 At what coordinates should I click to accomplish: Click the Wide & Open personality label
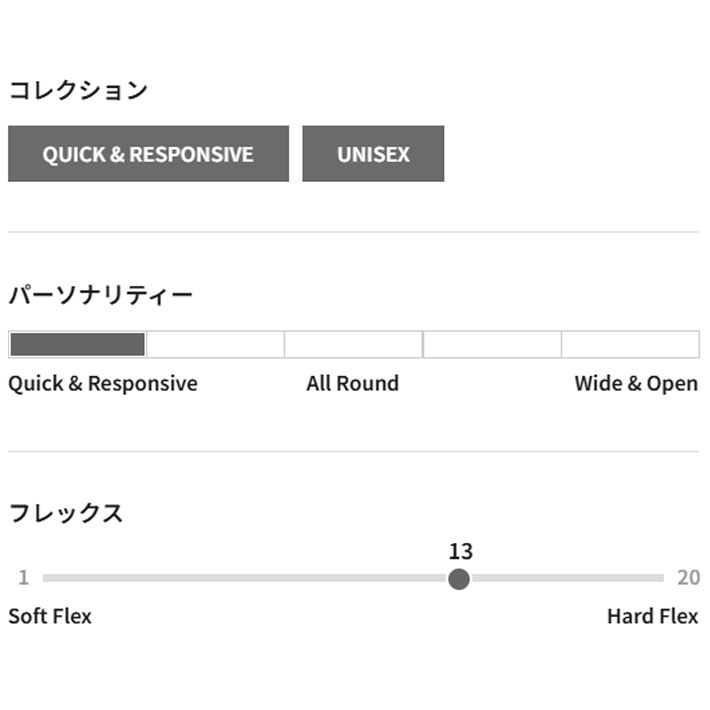(636, 384)
